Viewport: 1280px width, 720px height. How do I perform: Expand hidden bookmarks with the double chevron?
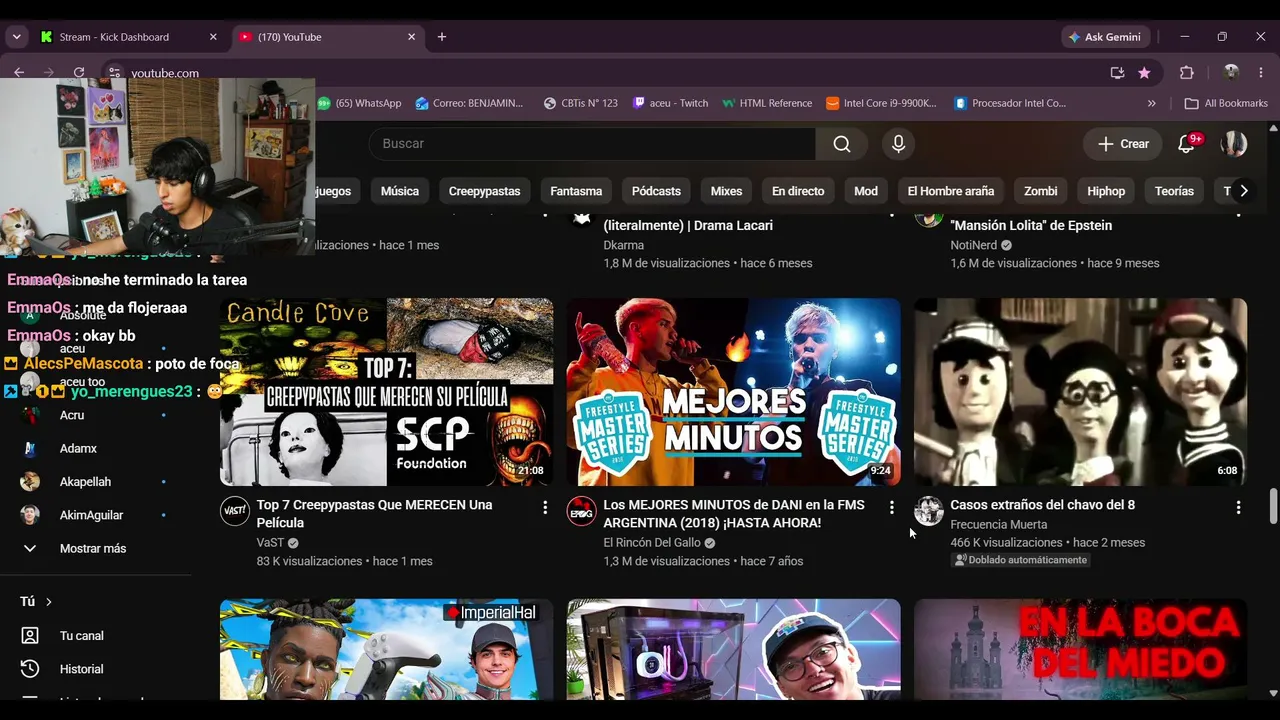pyautogui.click(x=1151, y=103)
